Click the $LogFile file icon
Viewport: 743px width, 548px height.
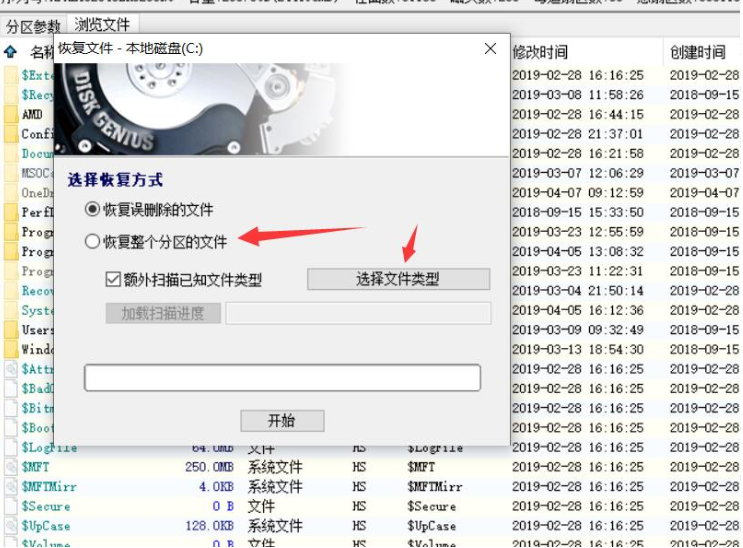(11, 447)
